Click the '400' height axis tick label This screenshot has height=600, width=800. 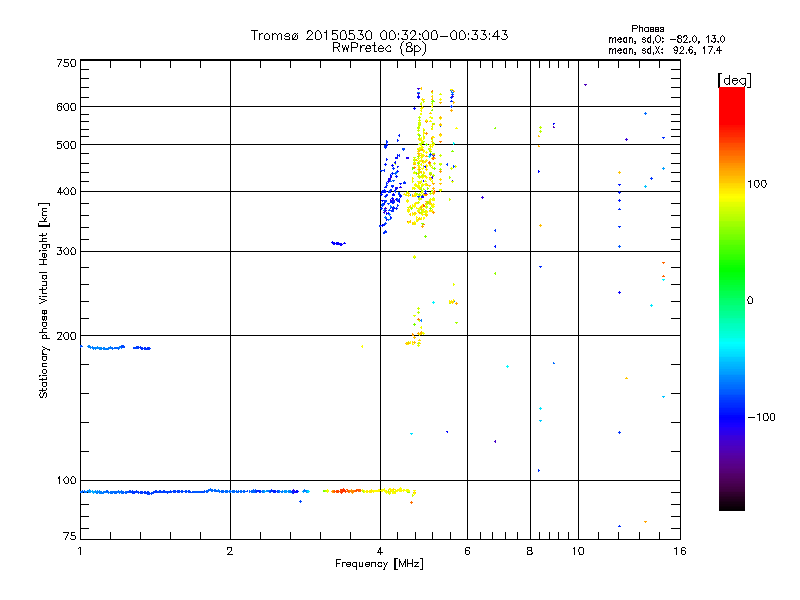pyautogui.click(x=66, y=192)
